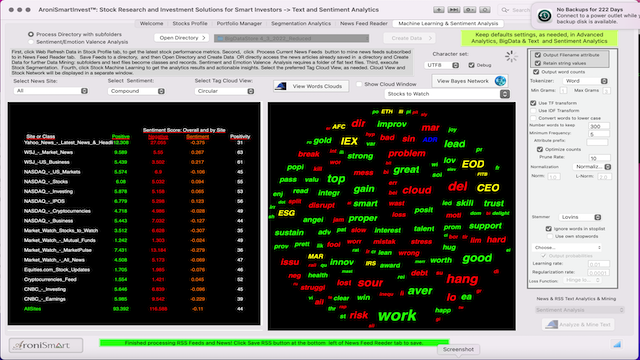The height and width of the screenshot is (360, 640).
Task: Toggle Output Filename attribute checkbox
Action: 538,55
